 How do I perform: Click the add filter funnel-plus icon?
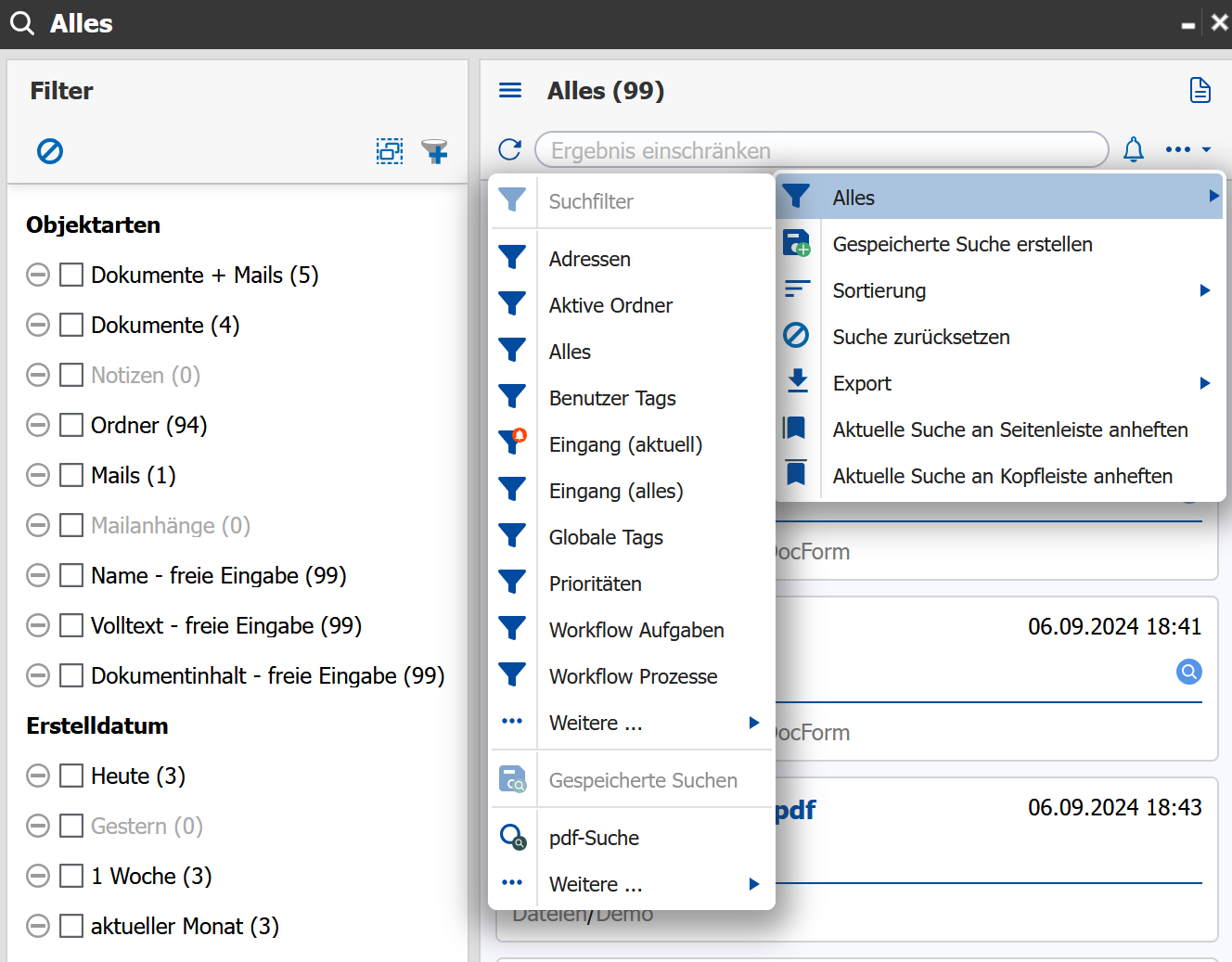434,150
